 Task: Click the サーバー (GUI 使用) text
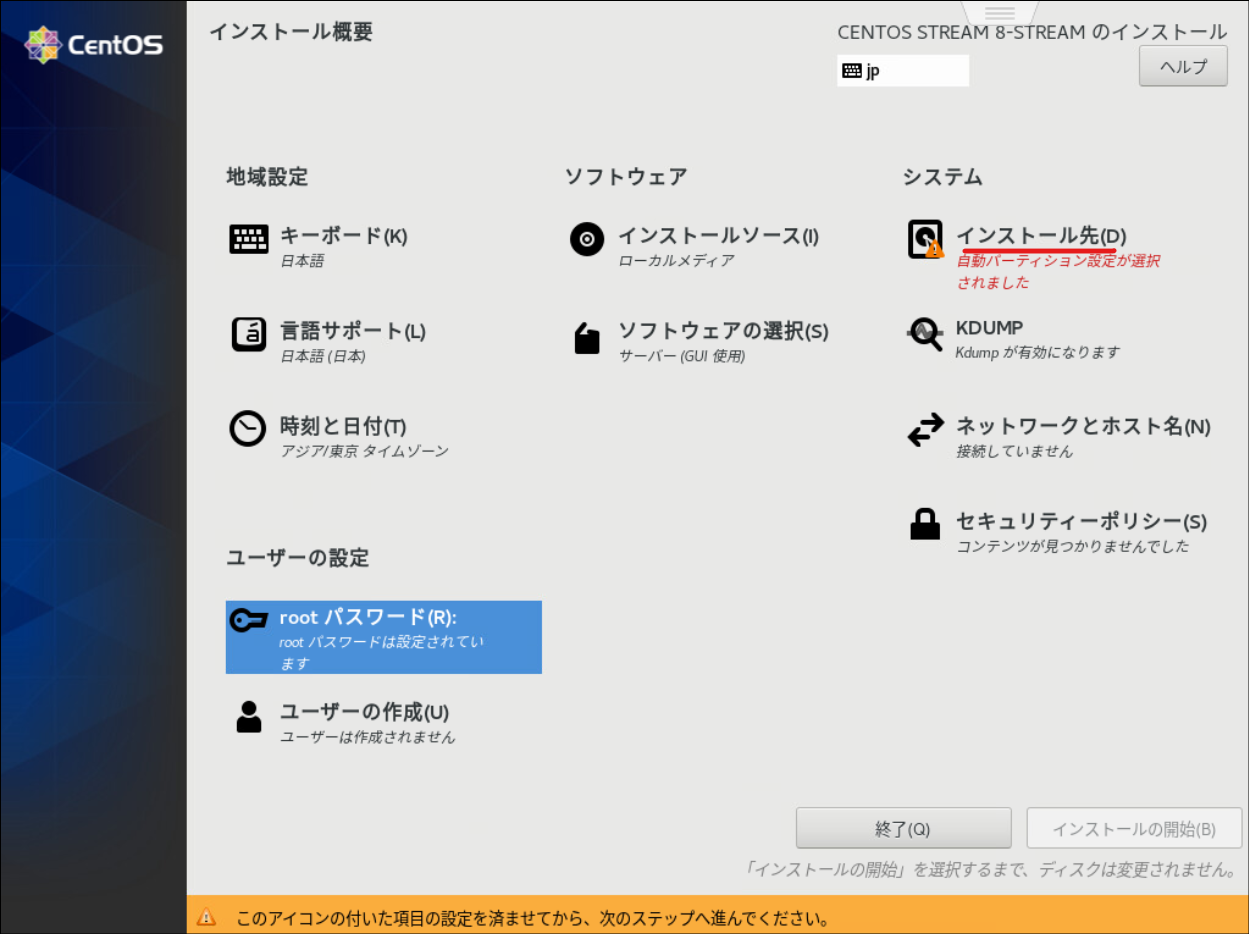(682, 356)
